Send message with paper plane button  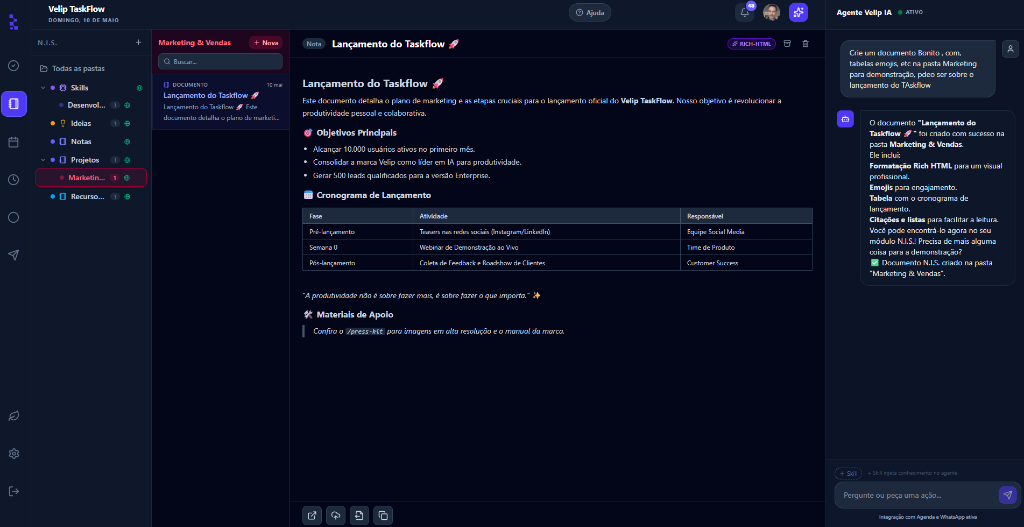point(1008,495)
